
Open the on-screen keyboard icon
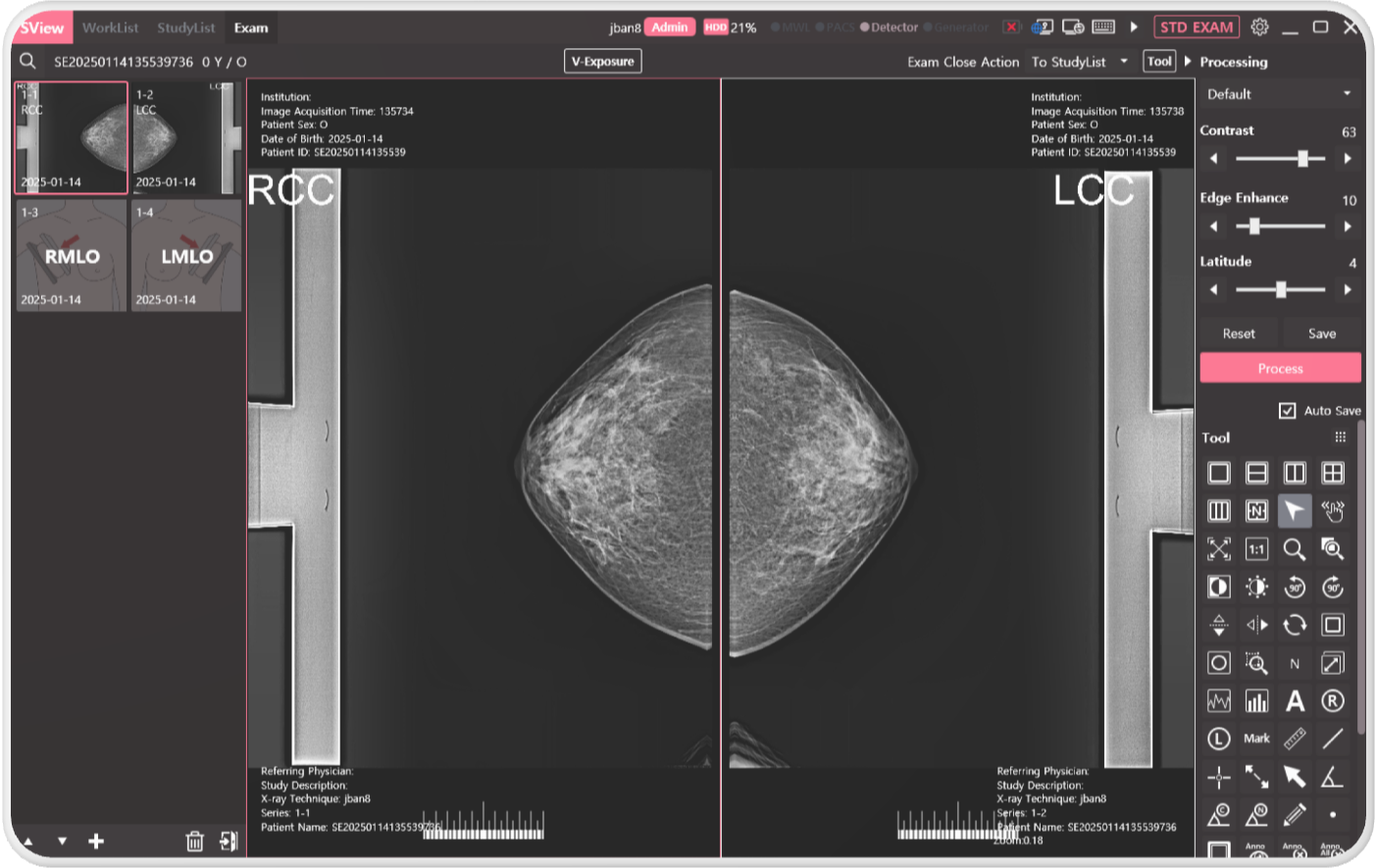click(x=1103, y=27)
